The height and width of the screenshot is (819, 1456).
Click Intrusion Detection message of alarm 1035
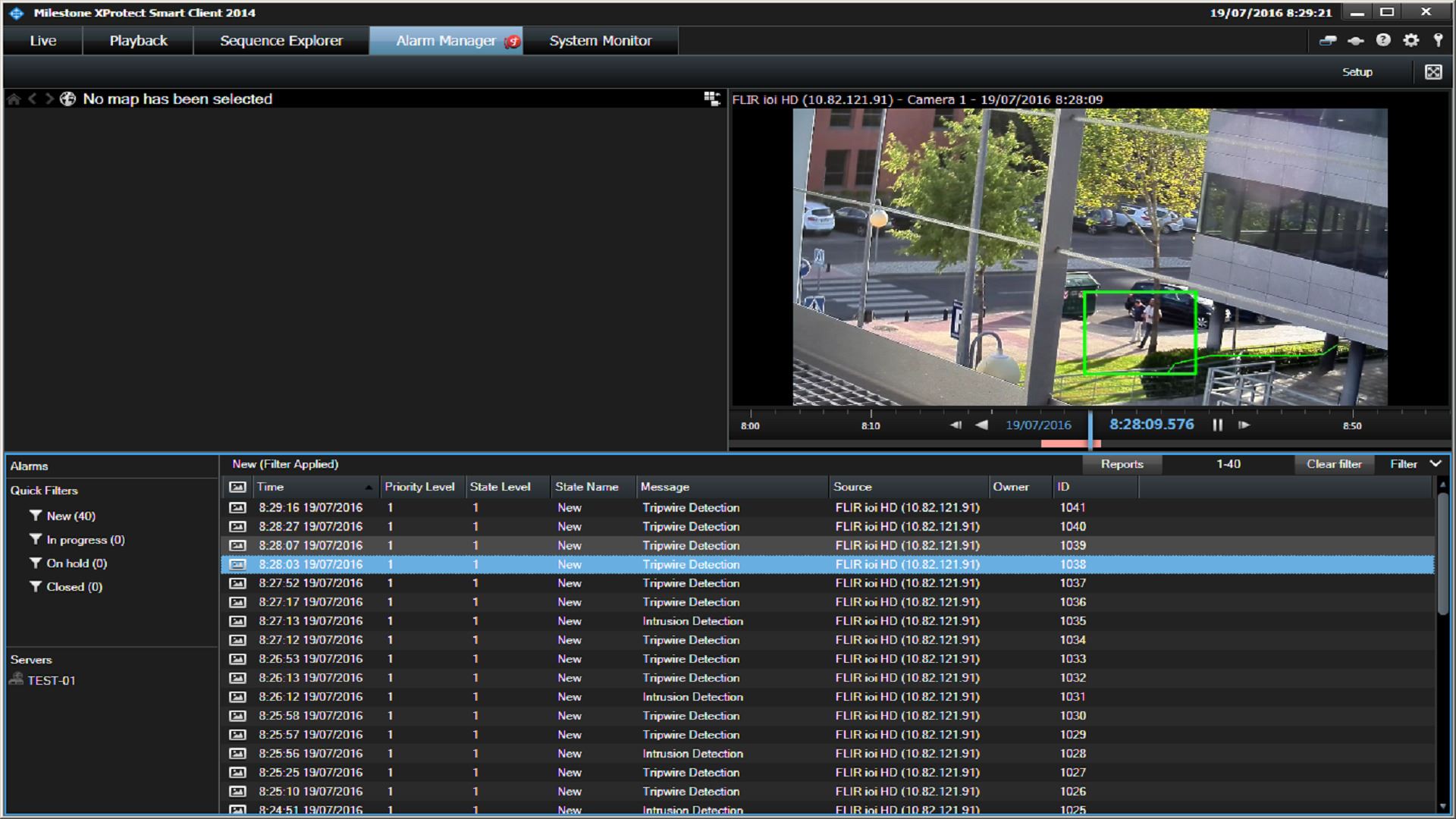point(692,622)
